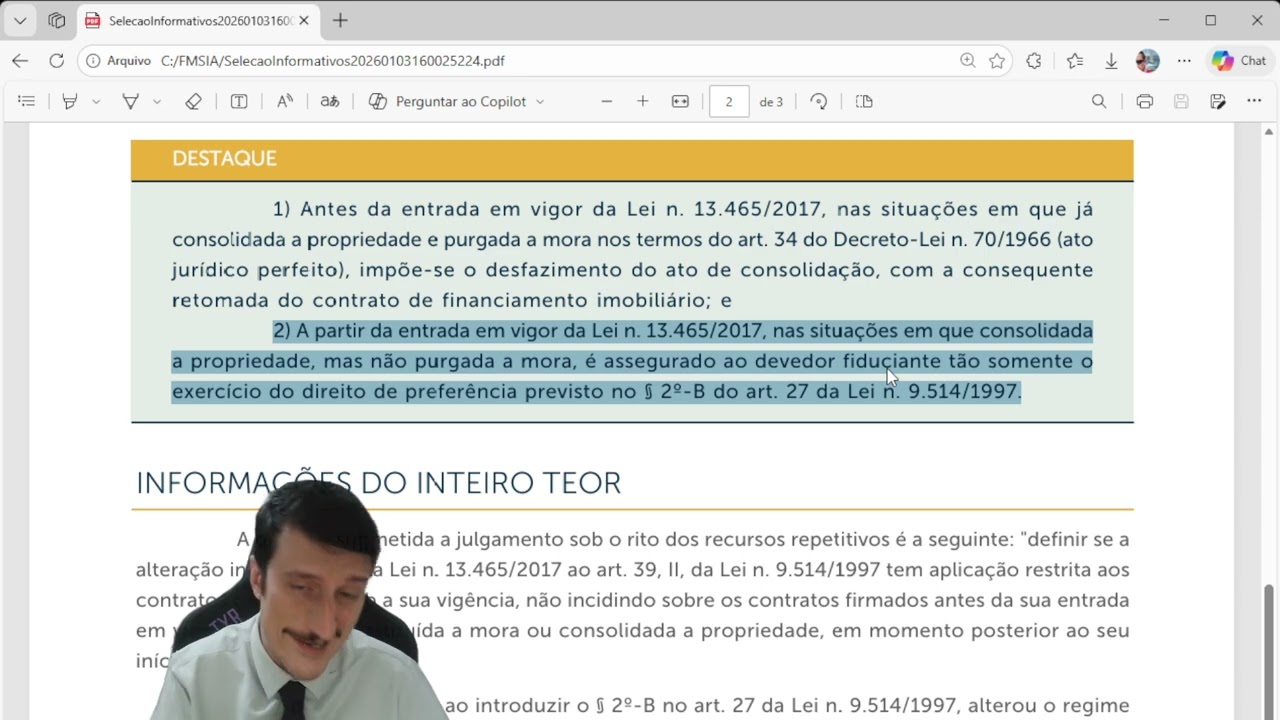The height and width of the screenshot is (720, 1280).
Task: Click the save as icon
Action: pyautogui.click(x=1217, y=101)
